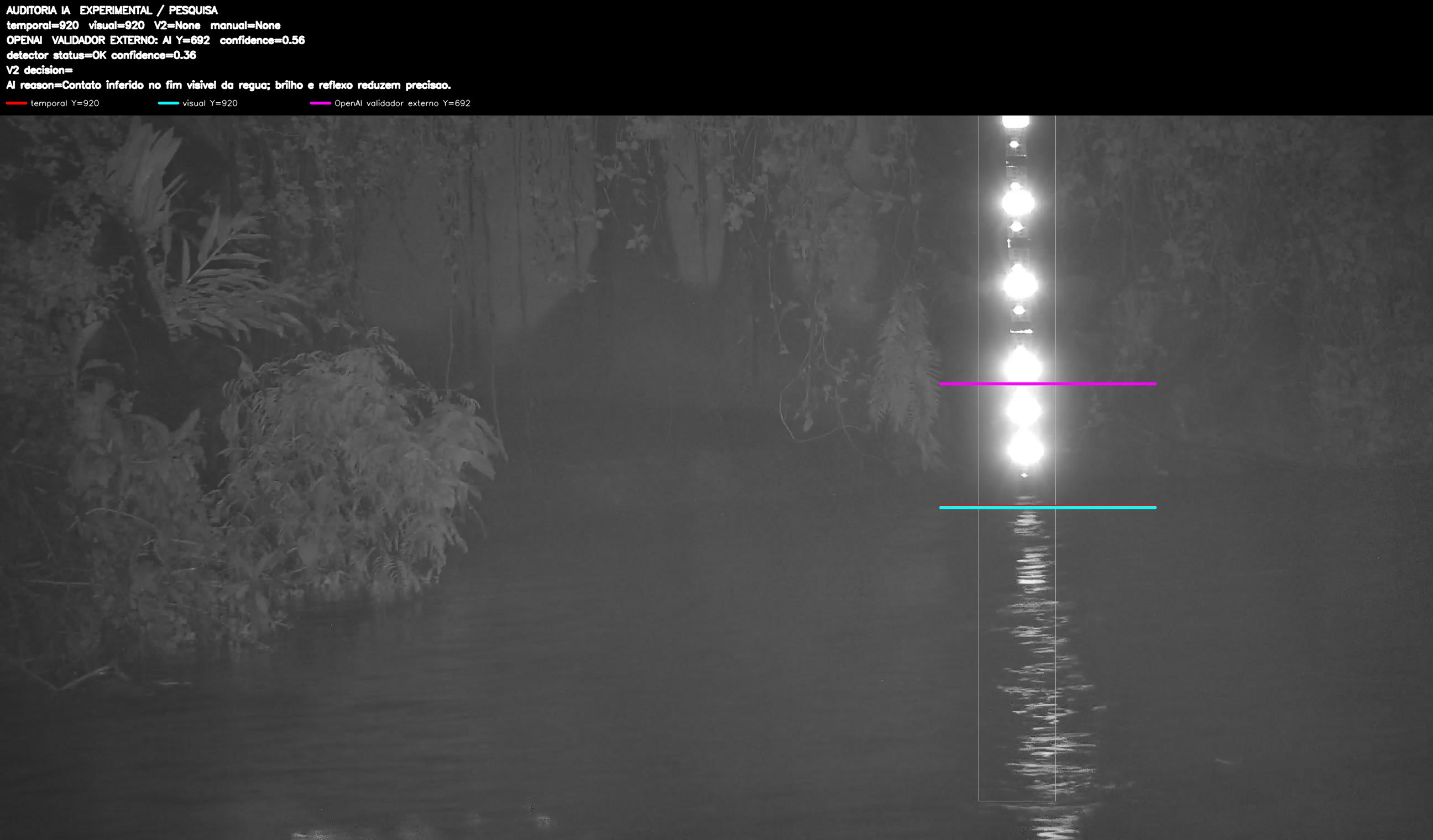Click the 'confidence=0.56' value text
1433x840 pixels.
point(262,40)
